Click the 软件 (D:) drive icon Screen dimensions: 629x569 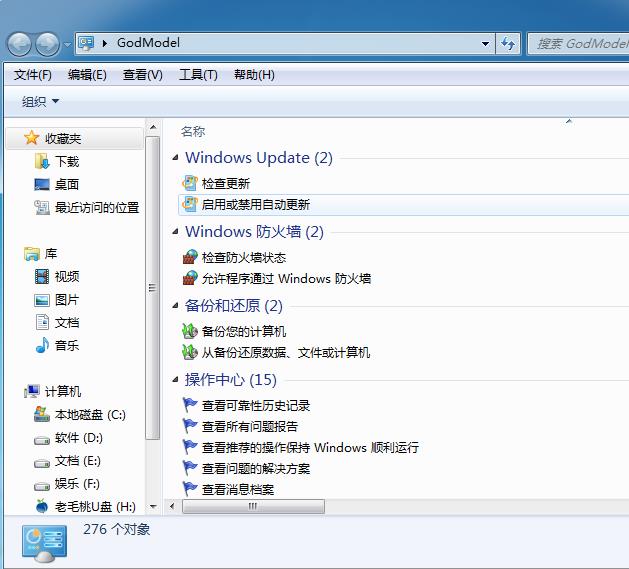point(42,440)
